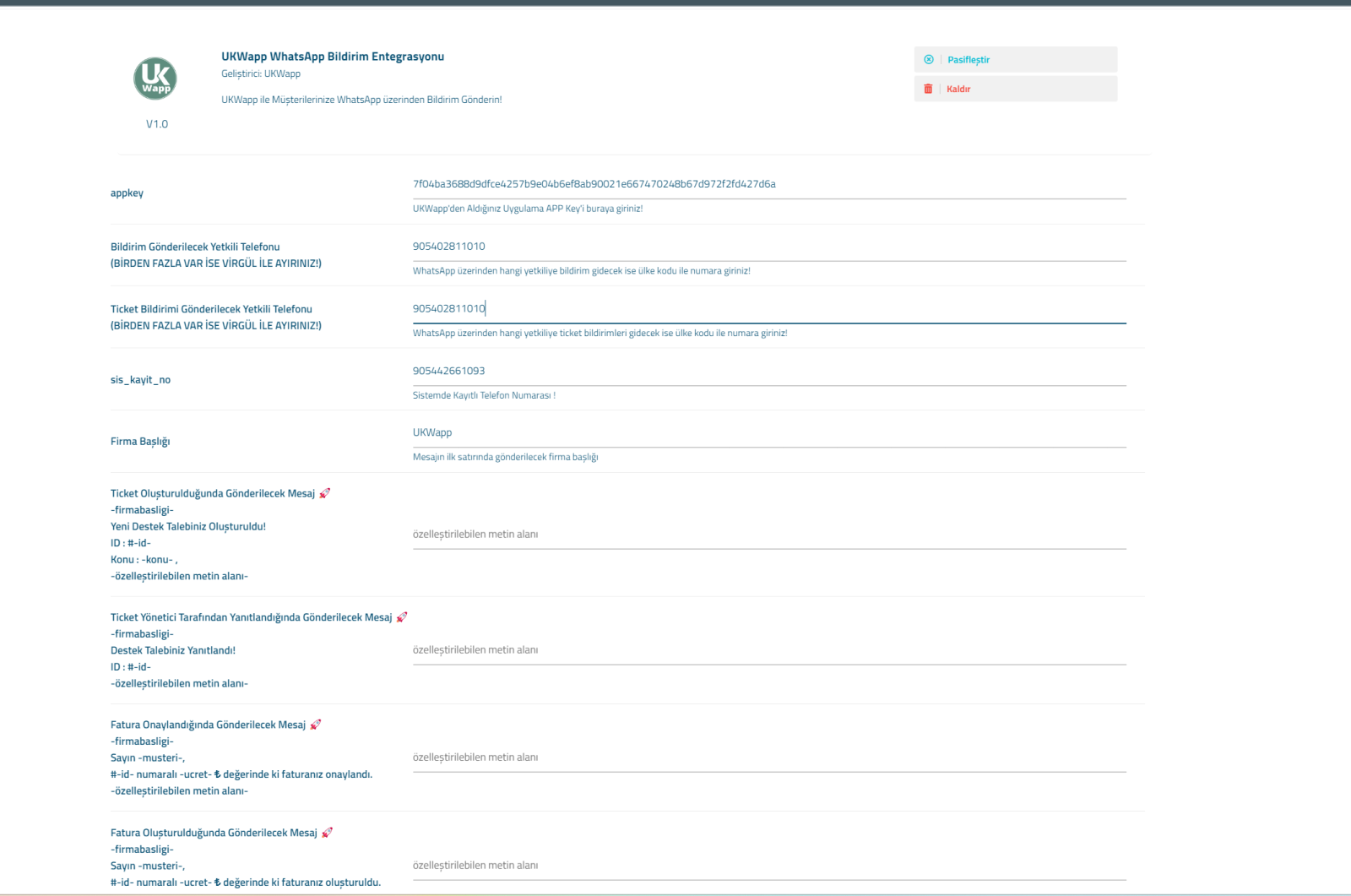Click the rocket icon after Ticket Yönetici Tarafından Yanıtlandığında
This screenshot has width=1351, height=896.
click(x=402, y=617)
